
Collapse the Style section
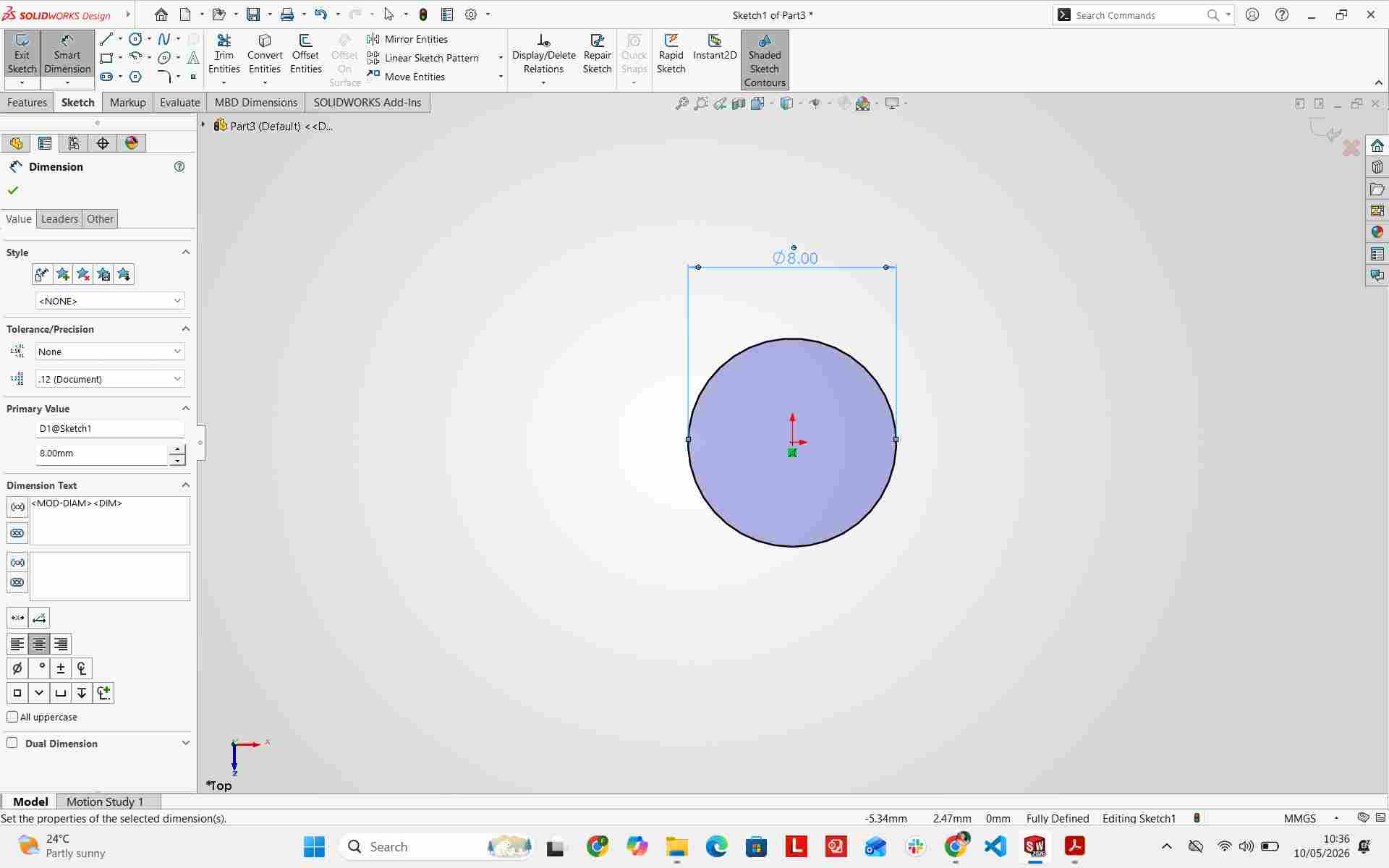point(185,252)
